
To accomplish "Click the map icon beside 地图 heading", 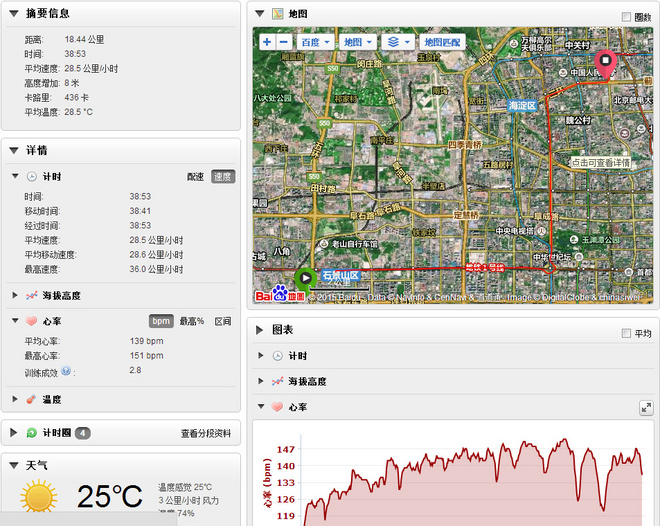I will (277, 14).
